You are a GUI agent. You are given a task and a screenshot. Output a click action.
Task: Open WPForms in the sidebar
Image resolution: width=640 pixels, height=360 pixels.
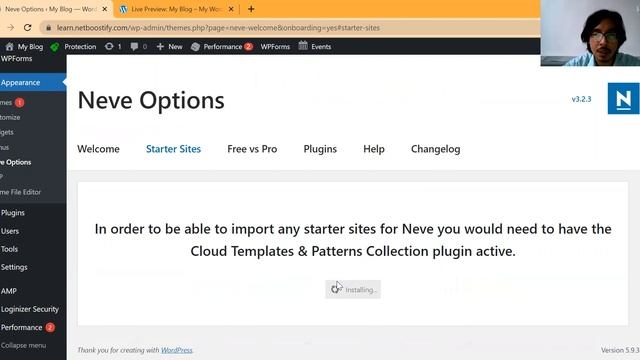16,59
